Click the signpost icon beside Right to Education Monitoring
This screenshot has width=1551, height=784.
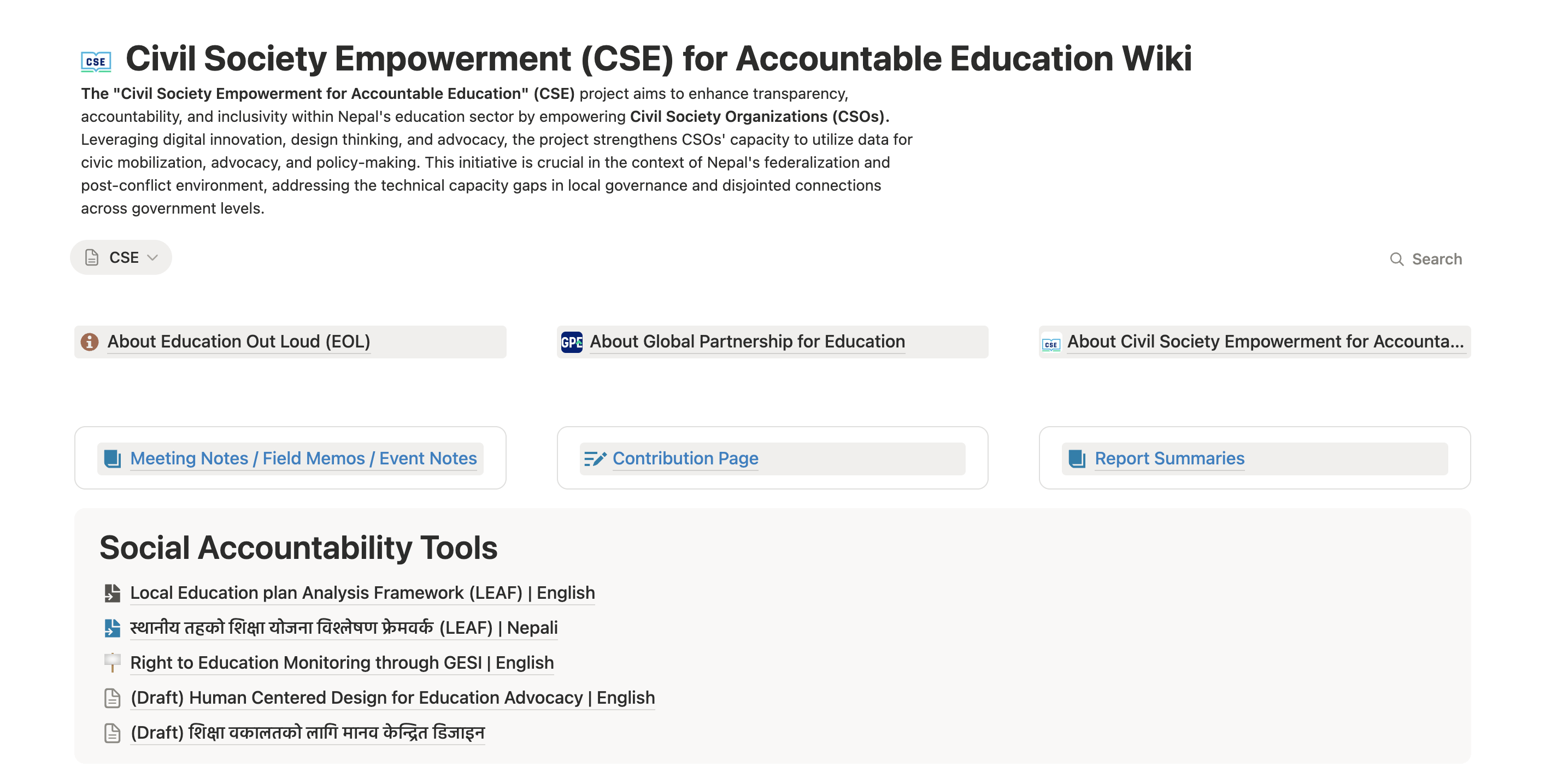112,663
